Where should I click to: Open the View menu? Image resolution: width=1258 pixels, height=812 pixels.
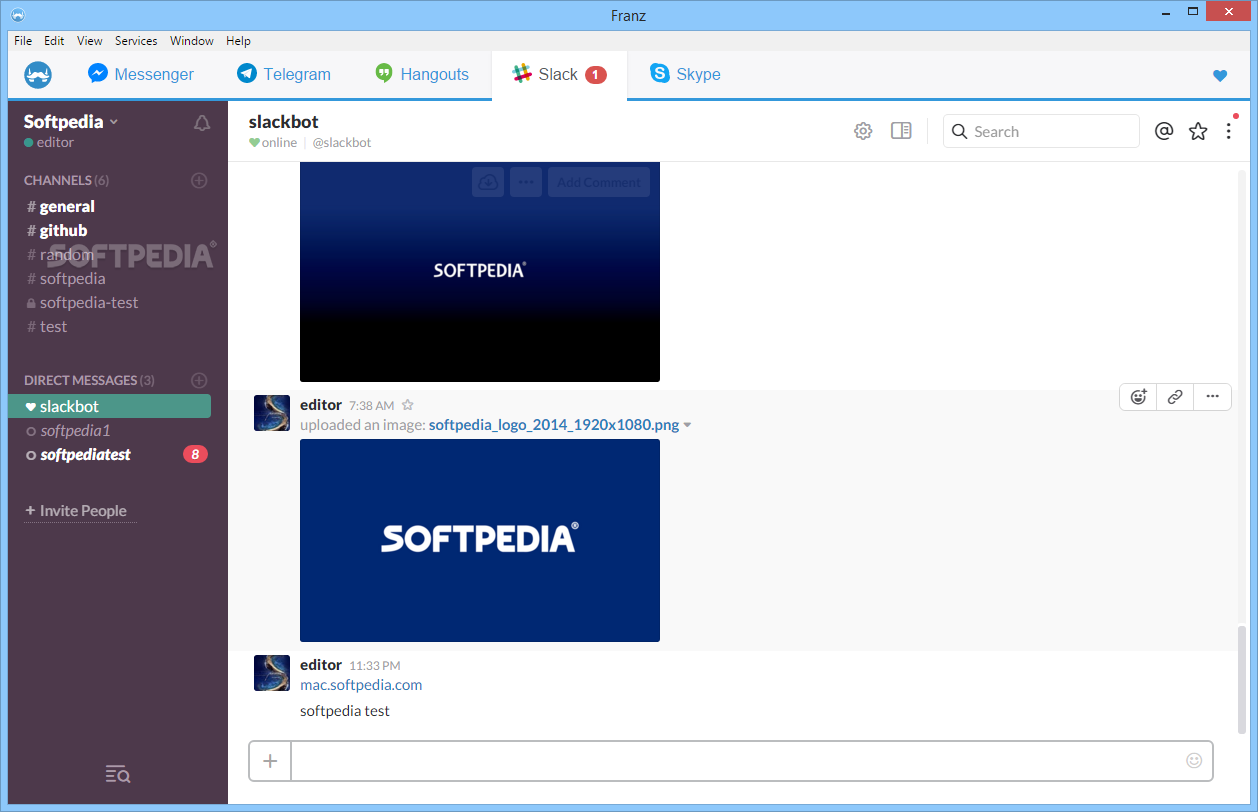(90, 41)
